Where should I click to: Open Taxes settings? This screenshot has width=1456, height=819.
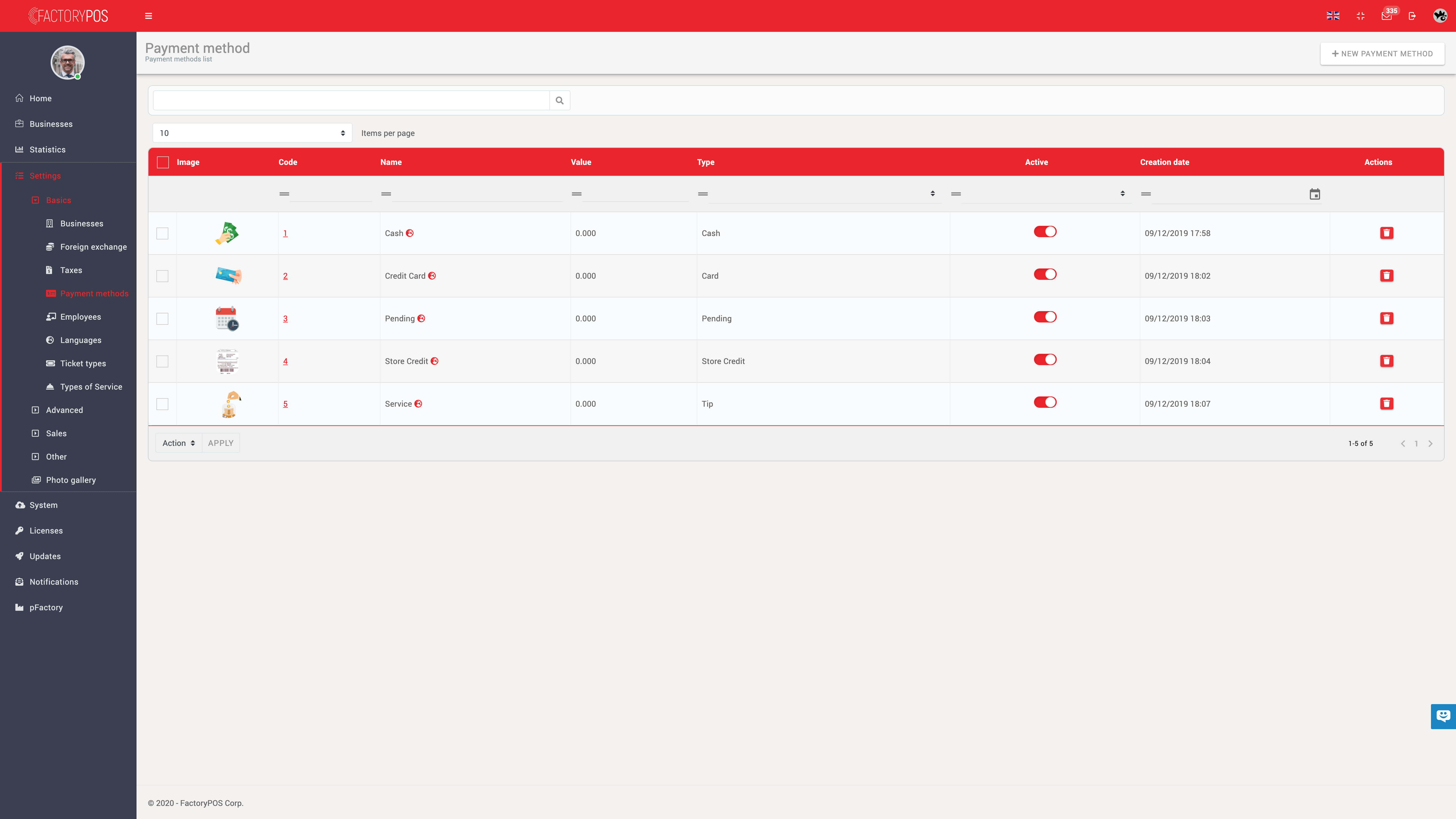(71, 270)
